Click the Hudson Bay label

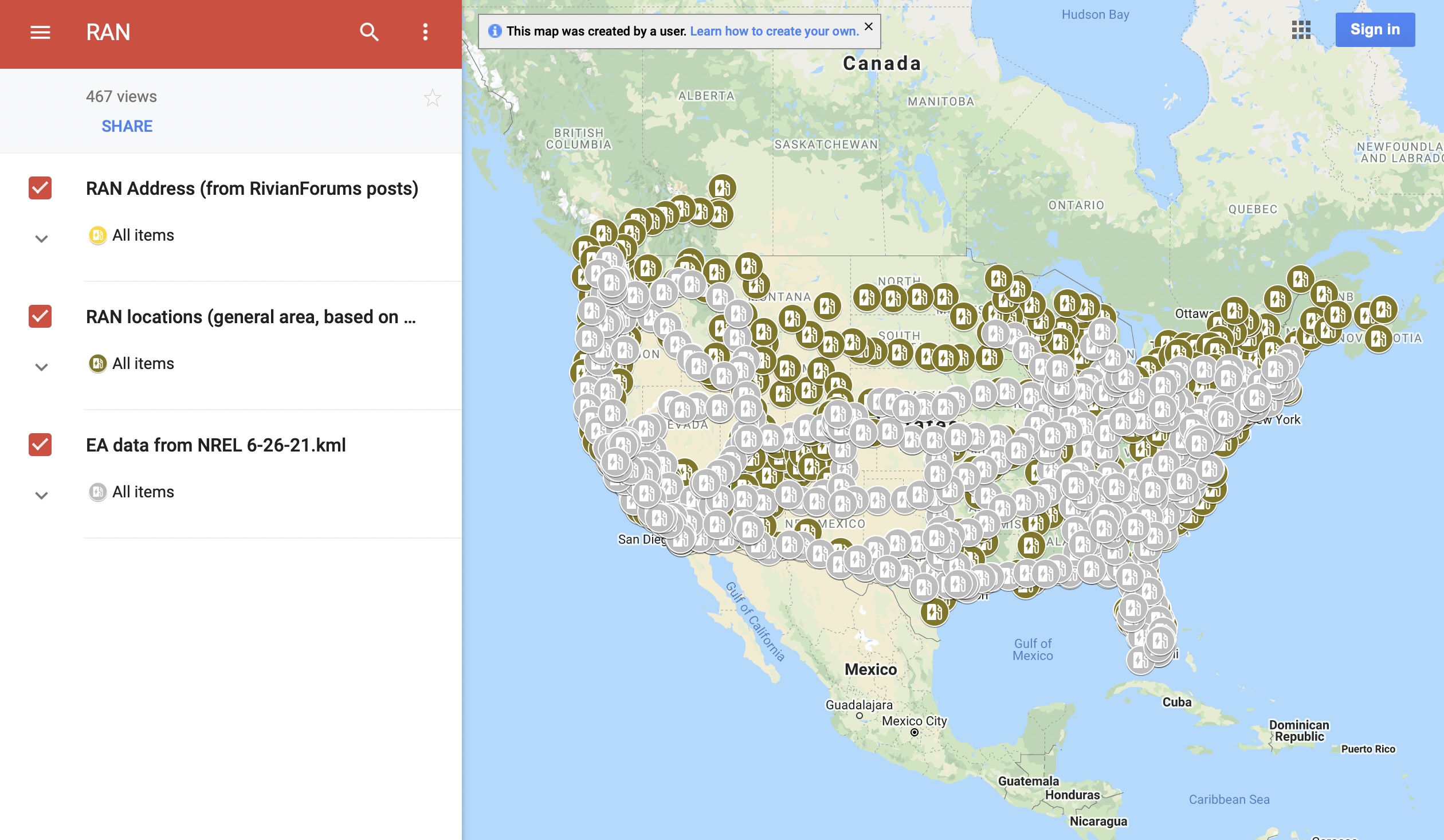pyautogui.click(x=1095, y=15)
